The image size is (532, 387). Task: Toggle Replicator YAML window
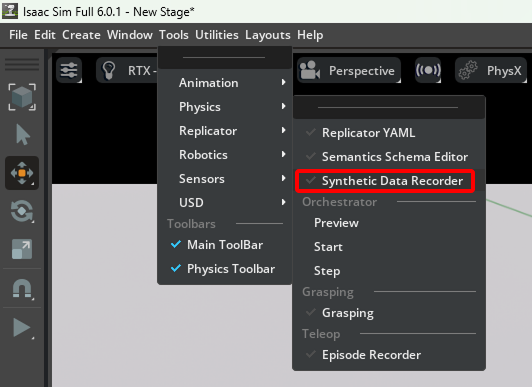pyautogui.click(x=389, y=133)
